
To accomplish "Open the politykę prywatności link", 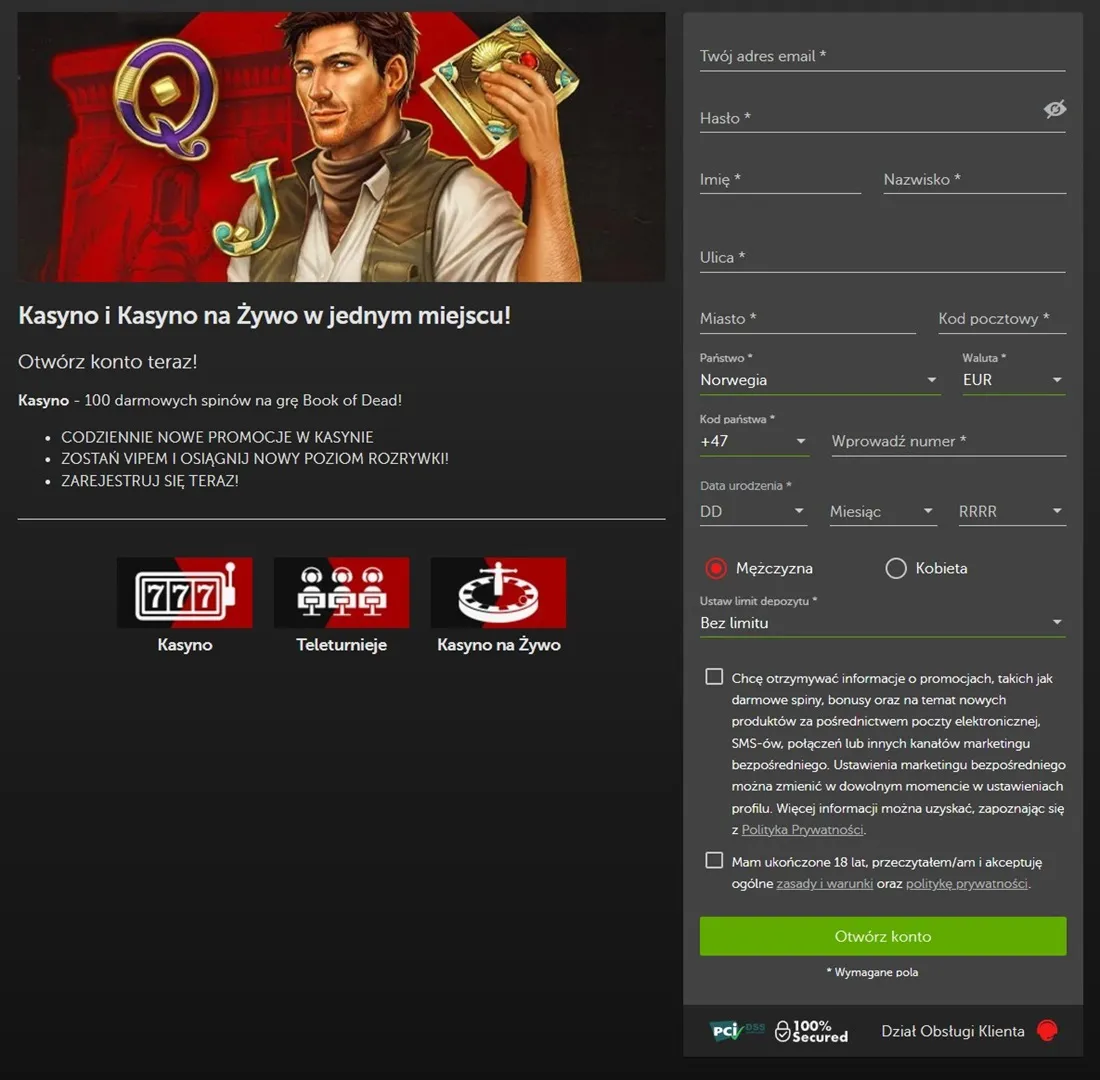I will coord(967,884).
